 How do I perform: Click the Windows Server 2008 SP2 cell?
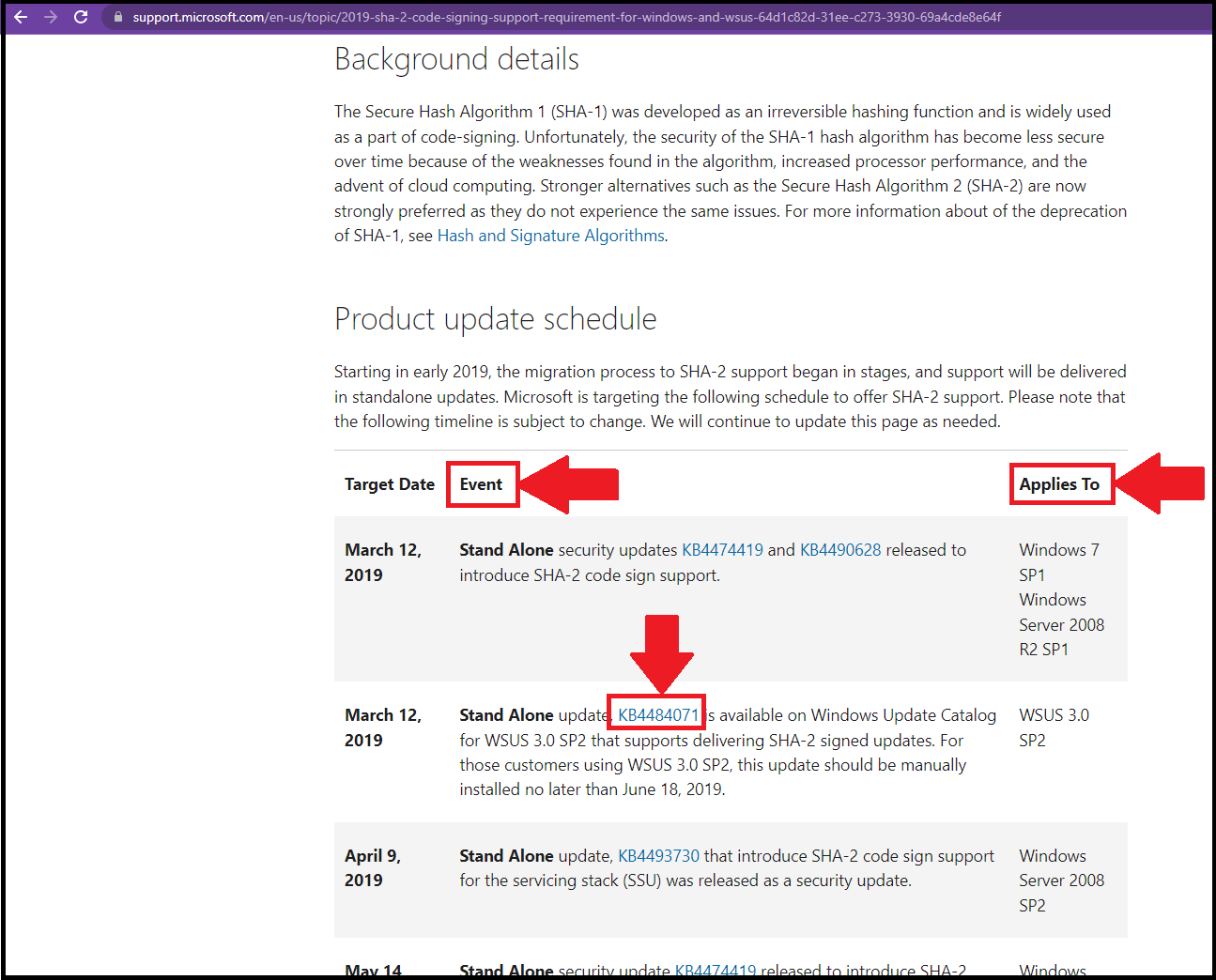click(1061, 880)
